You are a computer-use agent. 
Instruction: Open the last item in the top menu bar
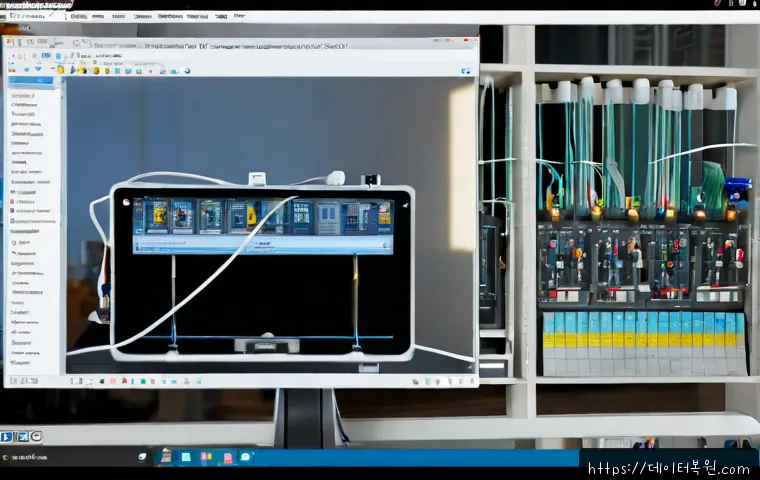point(239,16)
